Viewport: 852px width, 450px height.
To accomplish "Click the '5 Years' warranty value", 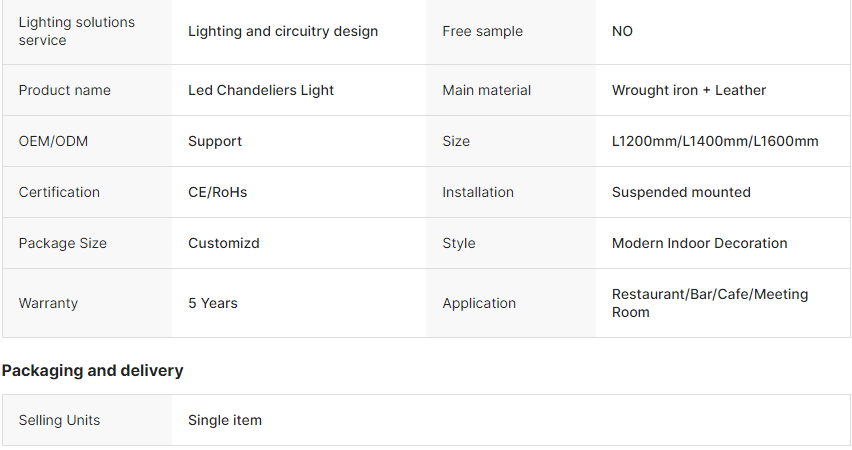I will click(213, 303).
